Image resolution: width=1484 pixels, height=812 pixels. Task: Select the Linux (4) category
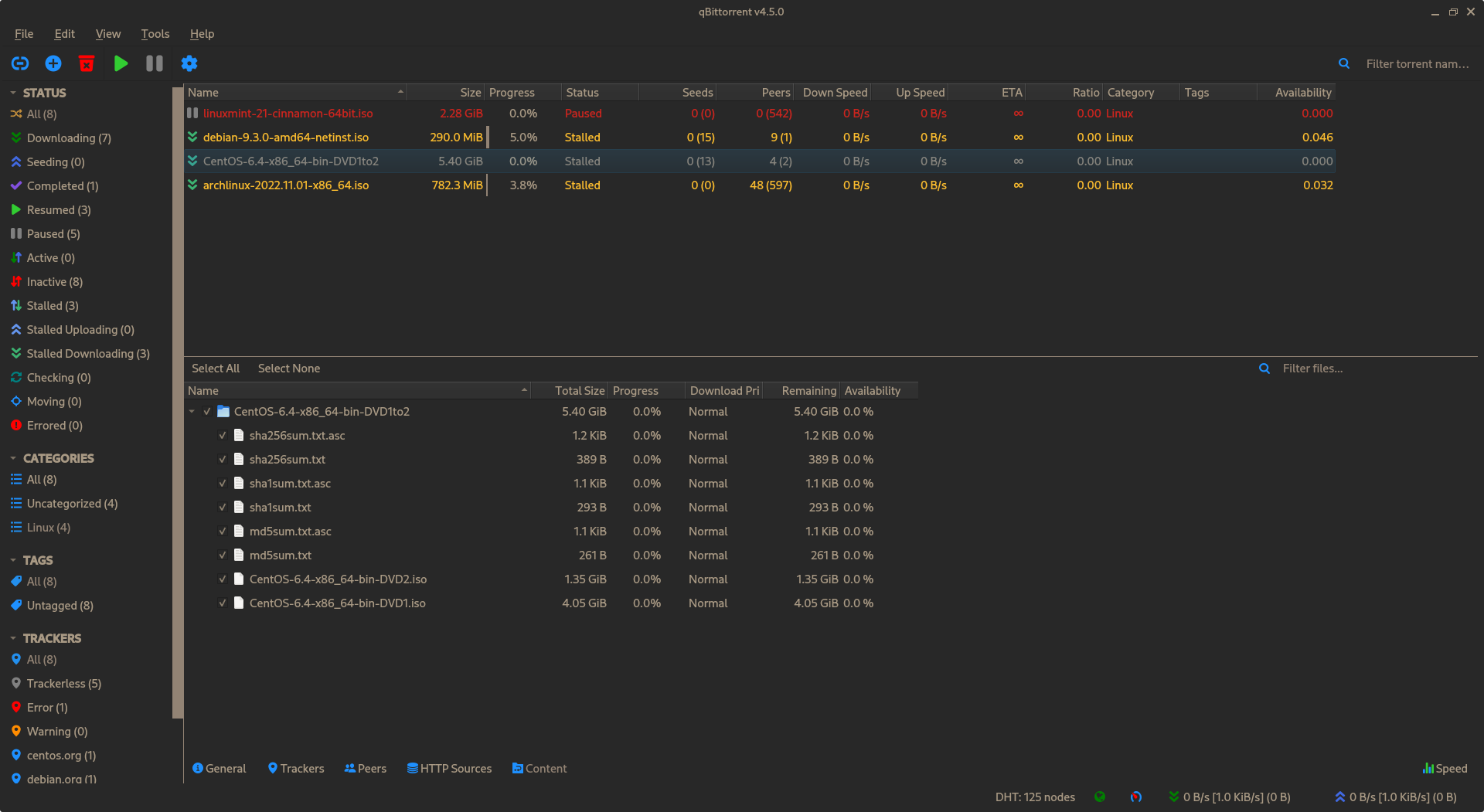pos(49,527)
